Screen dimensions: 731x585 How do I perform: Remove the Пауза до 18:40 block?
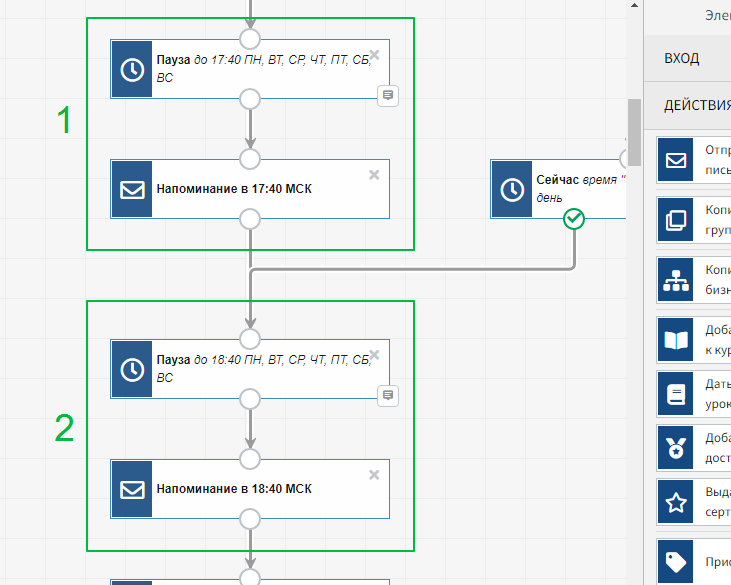click(x=374, y=355)
